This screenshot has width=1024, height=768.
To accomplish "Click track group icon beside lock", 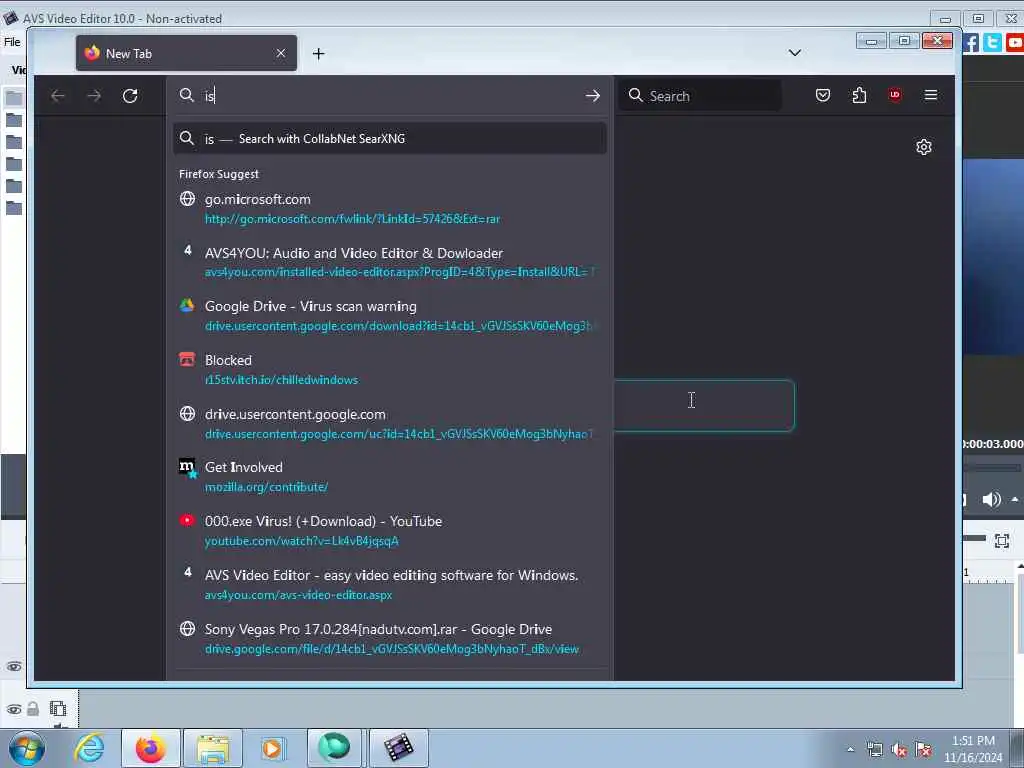I will tap(57, 709).
